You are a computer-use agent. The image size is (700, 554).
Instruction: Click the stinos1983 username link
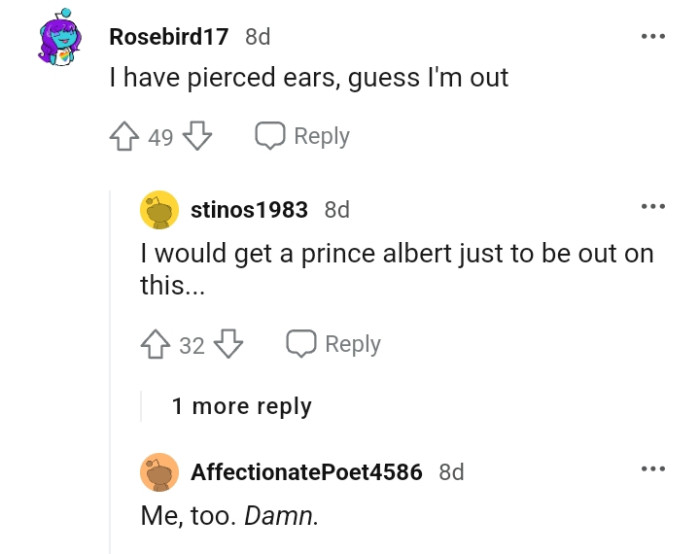pos(251,210)
